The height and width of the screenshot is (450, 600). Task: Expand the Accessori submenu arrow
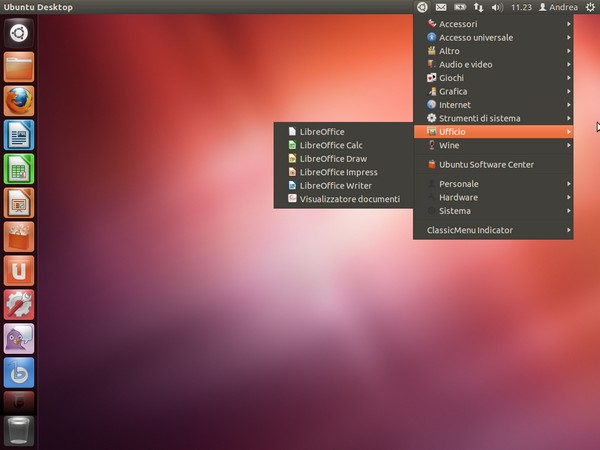569,24
